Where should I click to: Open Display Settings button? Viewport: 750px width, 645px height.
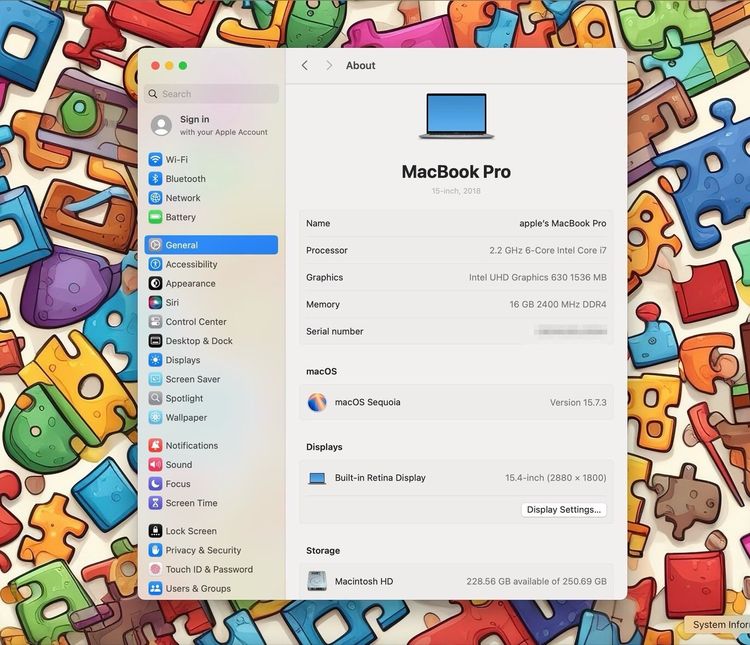click(563, 510)
